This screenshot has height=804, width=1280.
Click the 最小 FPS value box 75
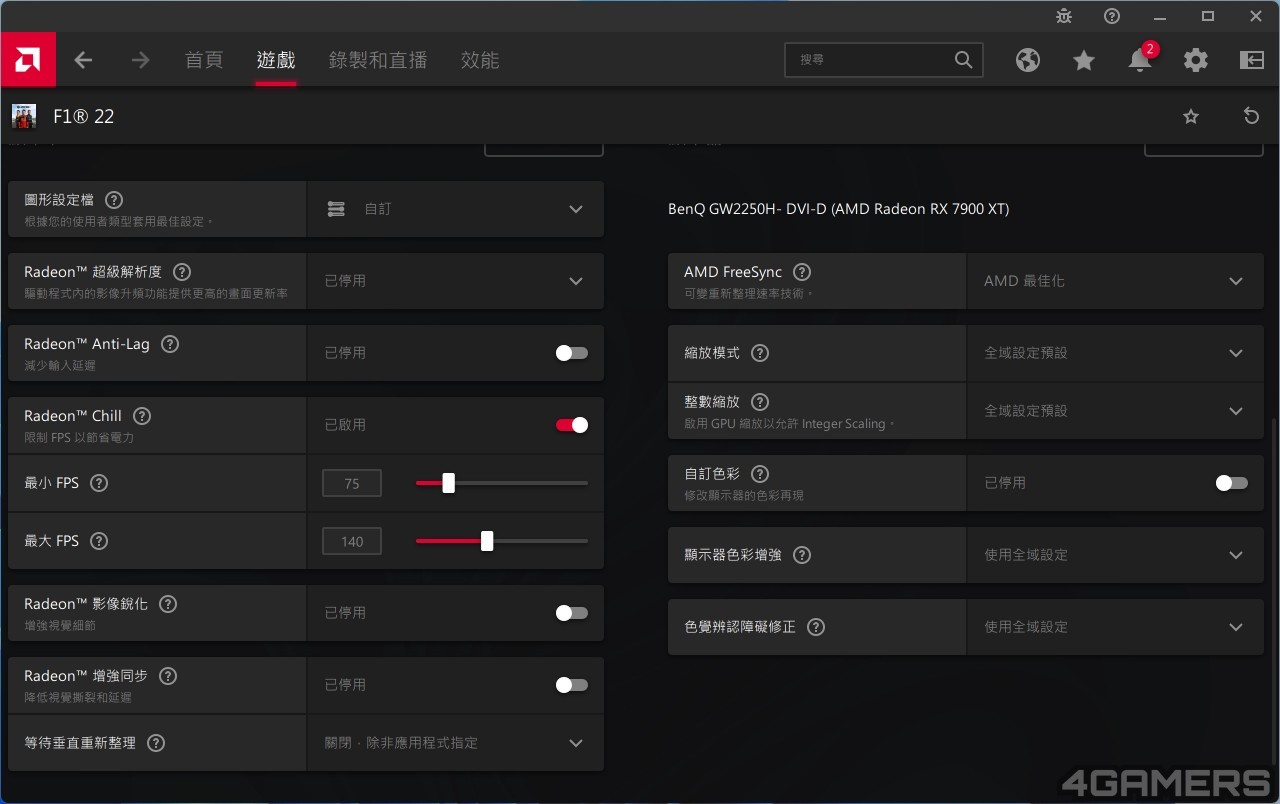(352, 483)
